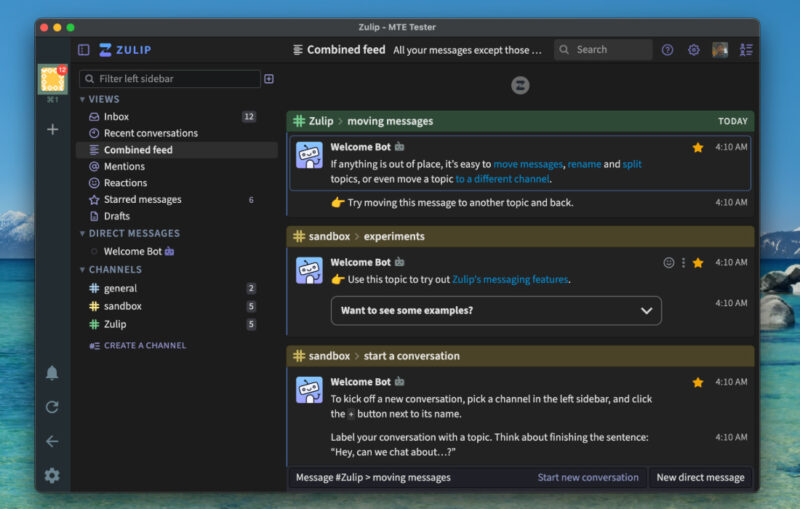Toggle the user list icon at top right

[746, 50]
